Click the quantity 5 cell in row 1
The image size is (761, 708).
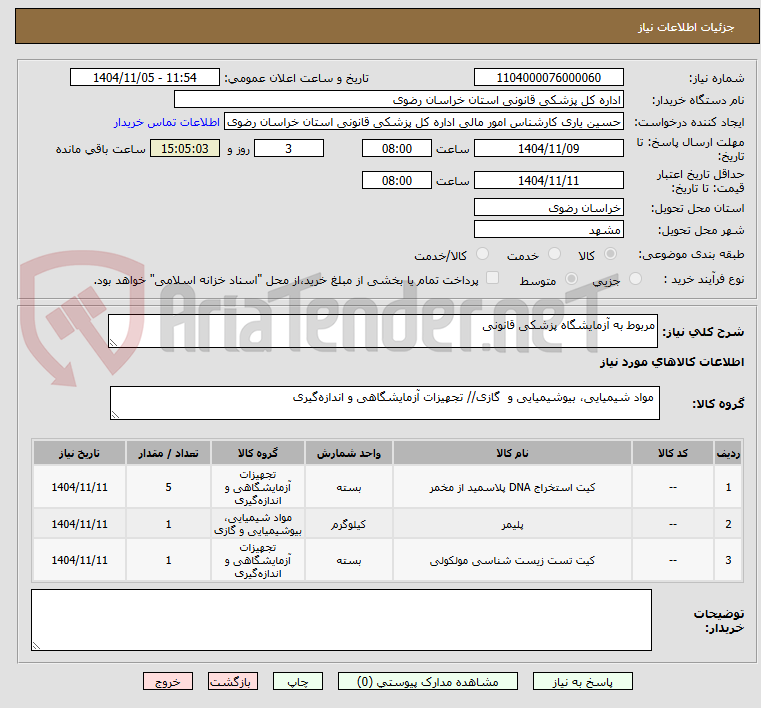(x=168, y=487)
